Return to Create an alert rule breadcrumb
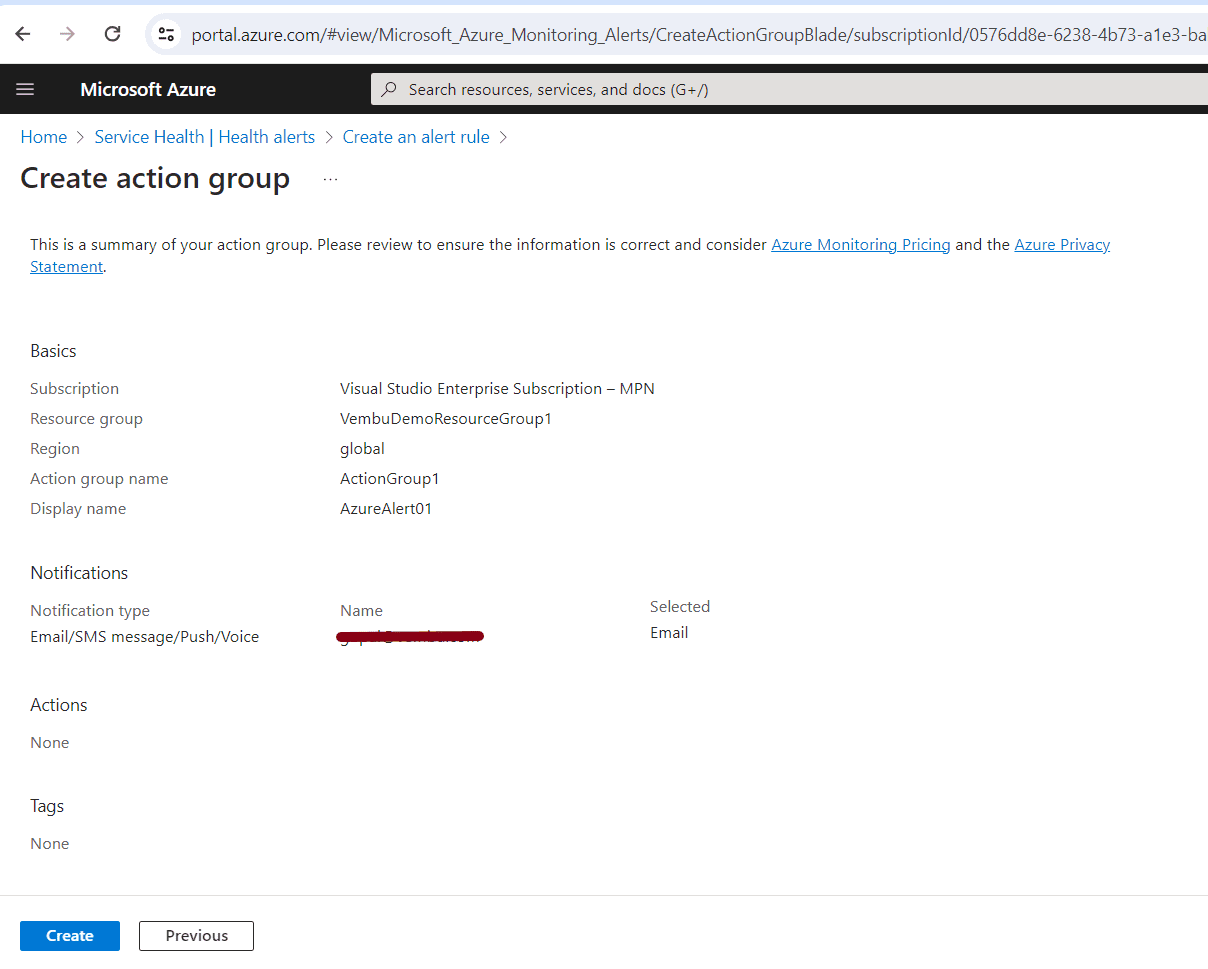This screenshot has width=1208, height=969. coord(416,137)
